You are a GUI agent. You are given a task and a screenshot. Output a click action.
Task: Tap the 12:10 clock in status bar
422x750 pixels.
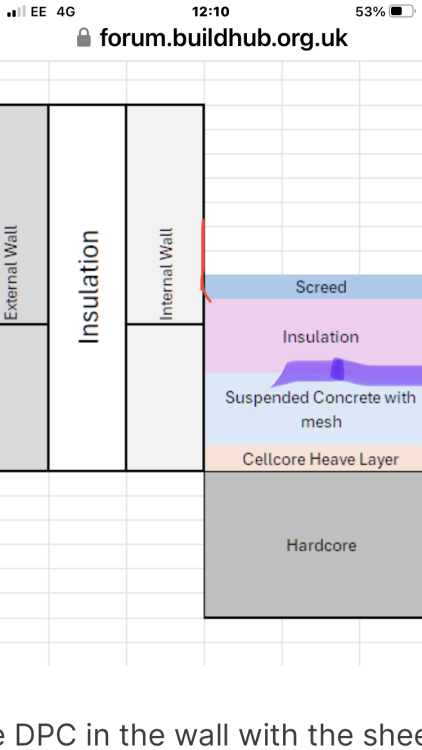point(211,11)
